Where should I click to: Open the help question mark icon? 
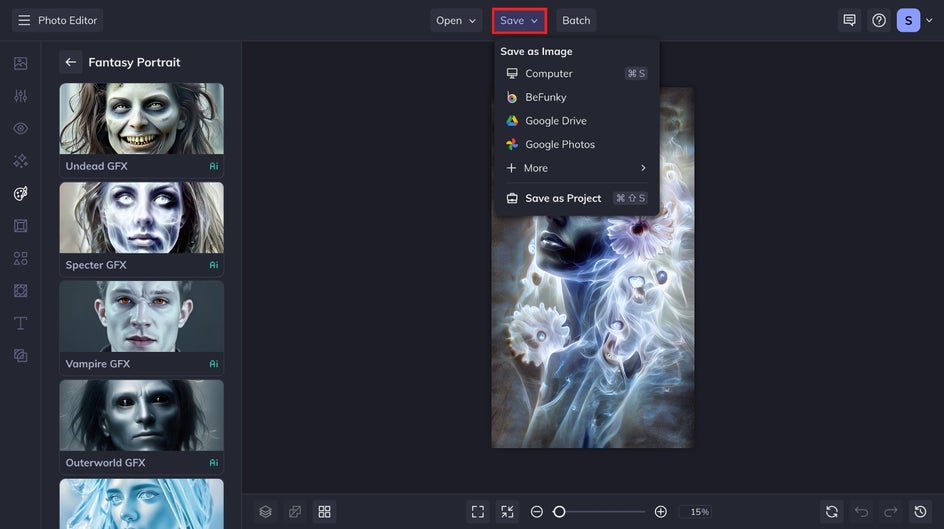coord(879,20)
